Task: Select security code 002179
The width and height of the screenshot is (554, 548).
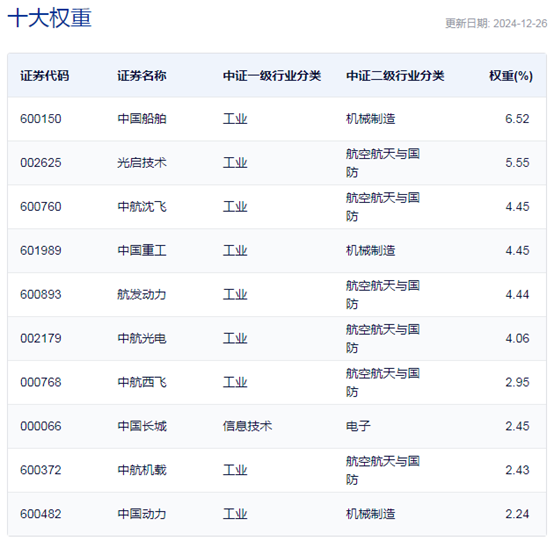Action: click(x=41, y=338)
